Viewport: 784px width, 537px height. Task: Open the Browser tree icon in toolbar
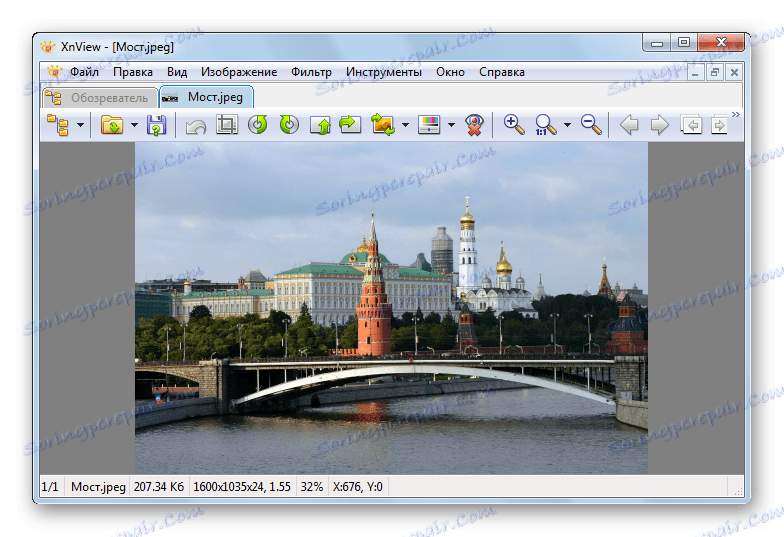coord(58,125)
